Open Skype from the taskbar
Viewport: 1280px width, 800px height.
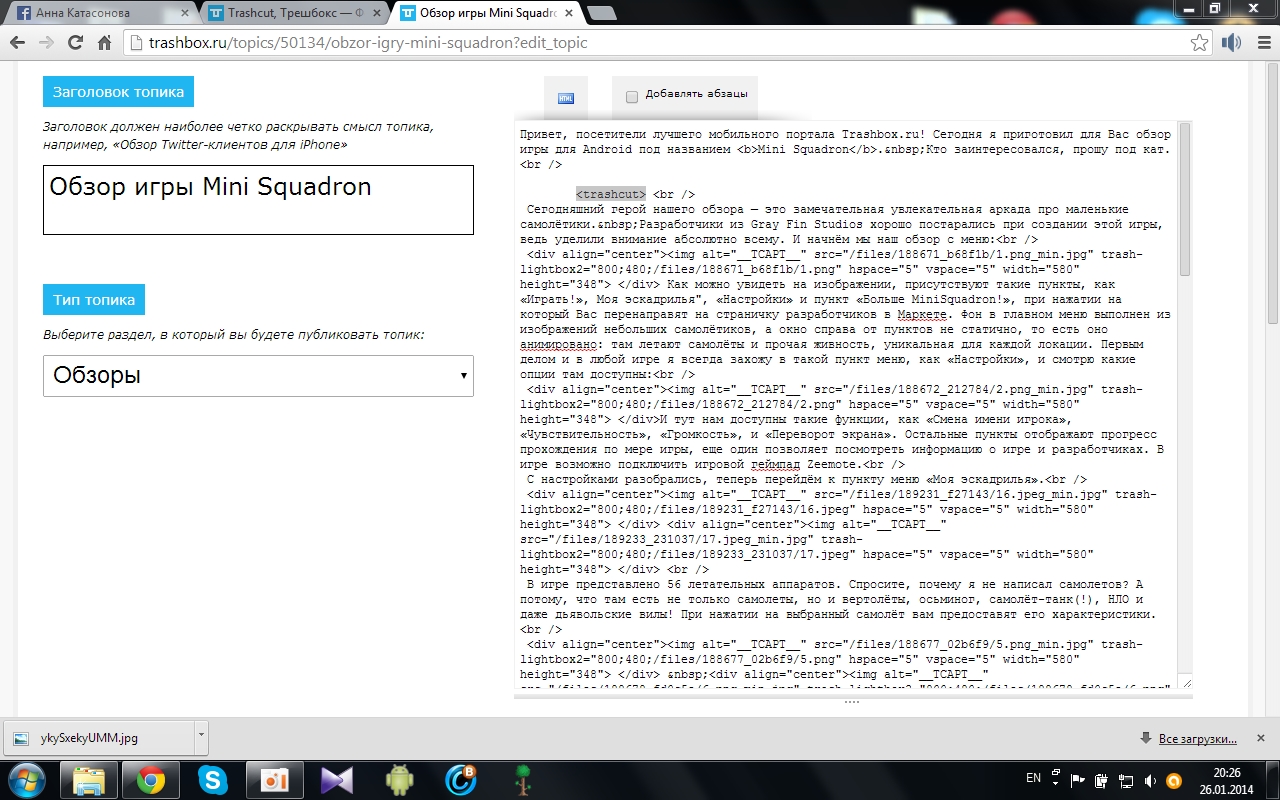click(213, 779)
